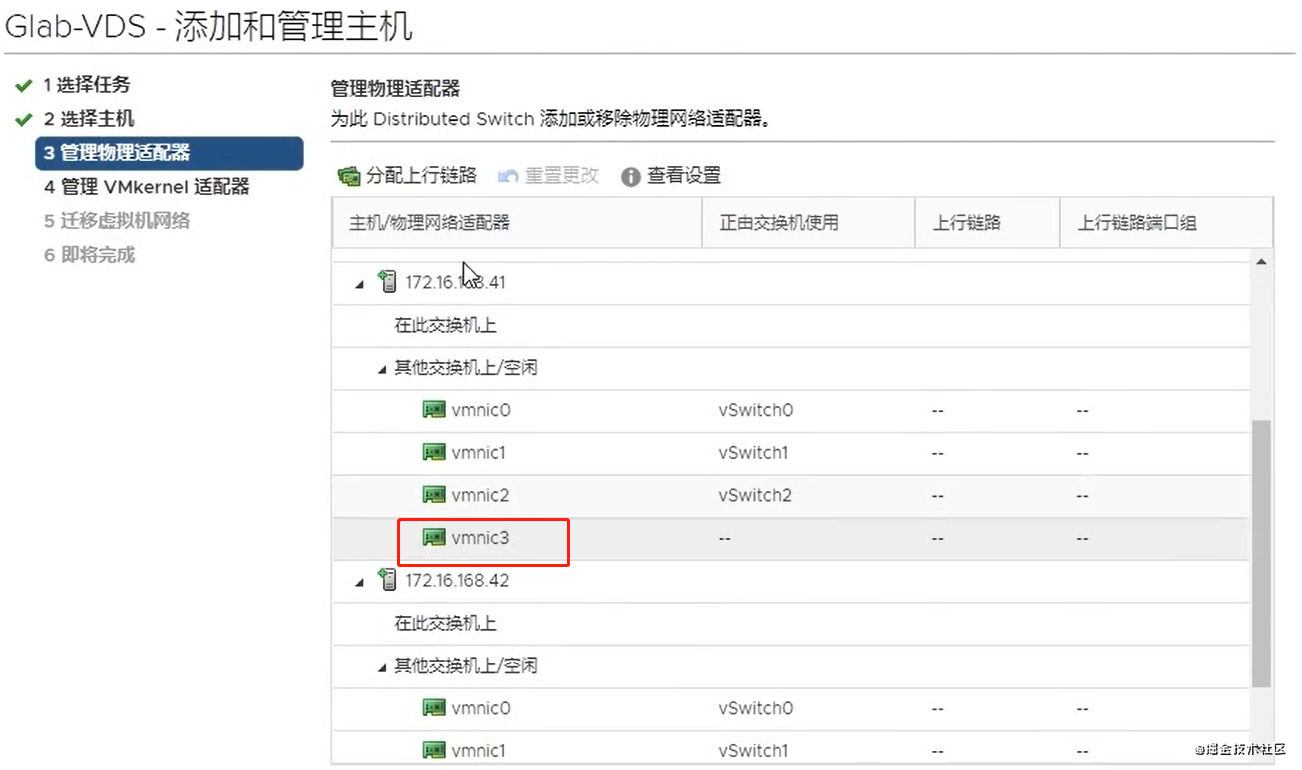Sort by 正由交换机使用 column header
The image size is (1302, 770).
[809, 223]
